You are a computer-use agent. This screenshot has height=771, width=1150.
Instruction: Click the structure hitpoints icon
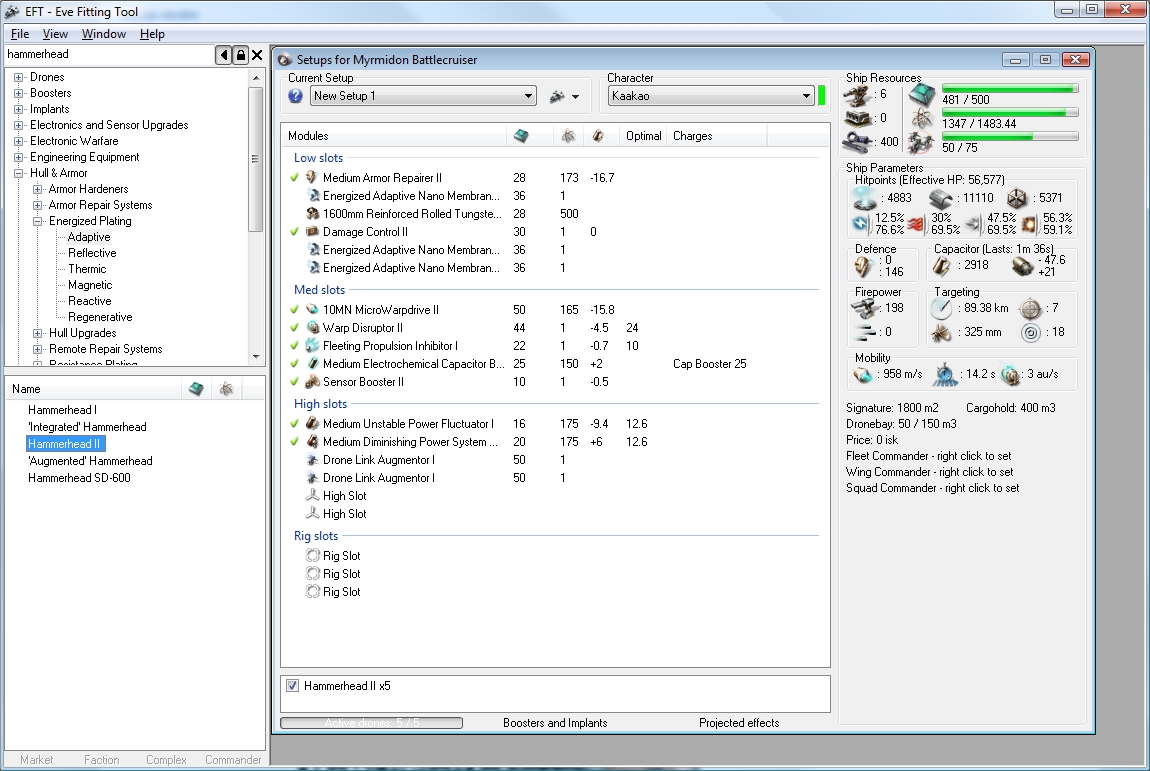pyautogui.click(x=1017, y=198)
